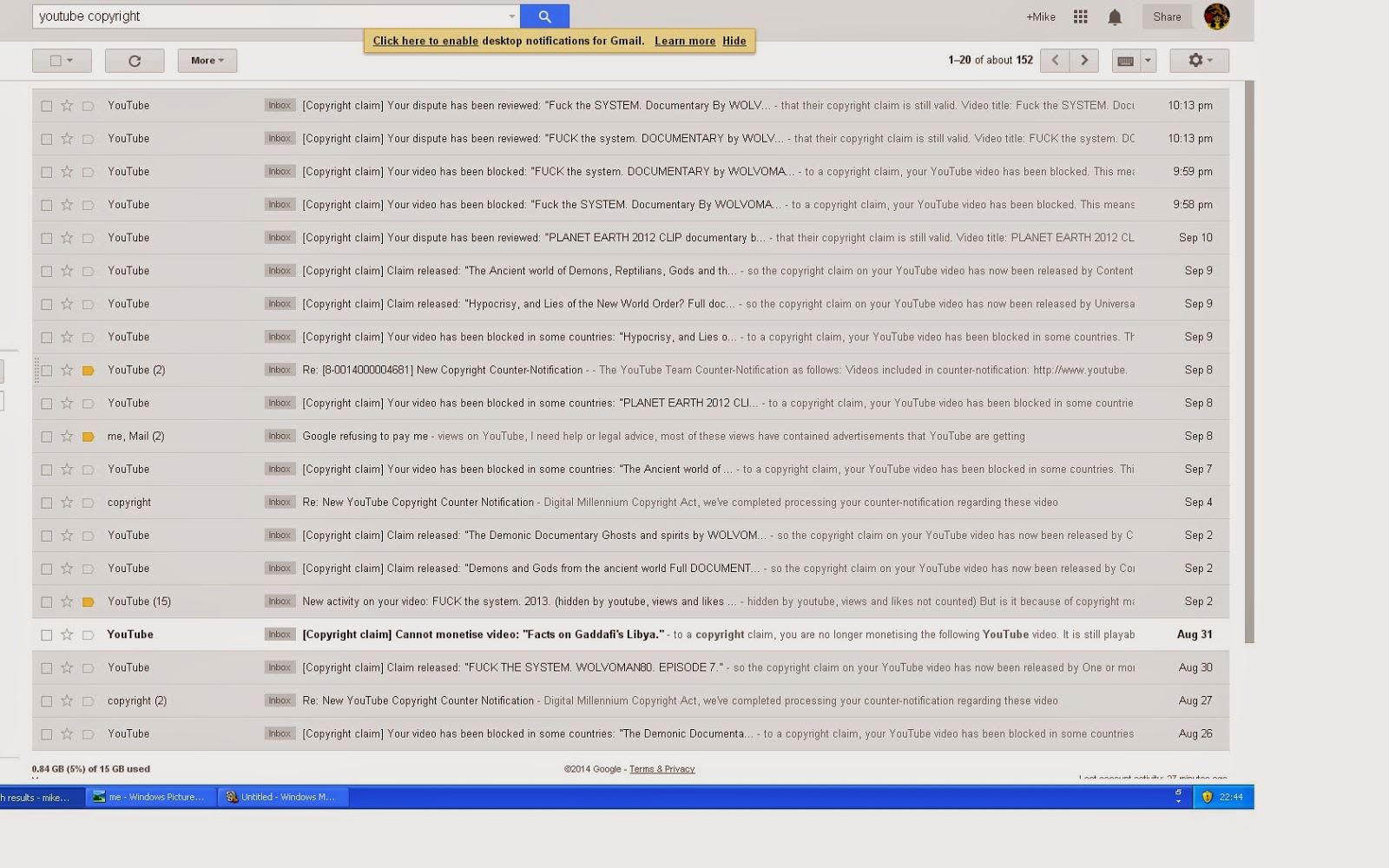Star the Sep 10 PLANET EARTH dispute email
The image size is (1389, 868).
click(67, 238)
